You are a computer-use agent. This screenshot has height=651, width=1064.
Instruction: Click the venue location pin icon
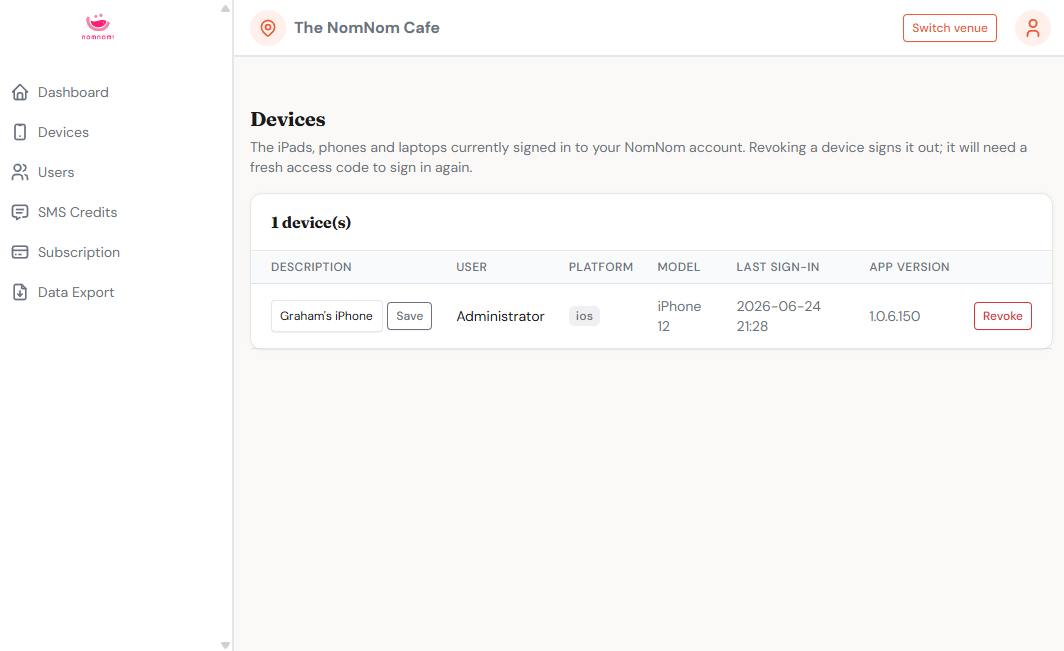[x=268, y=28]
